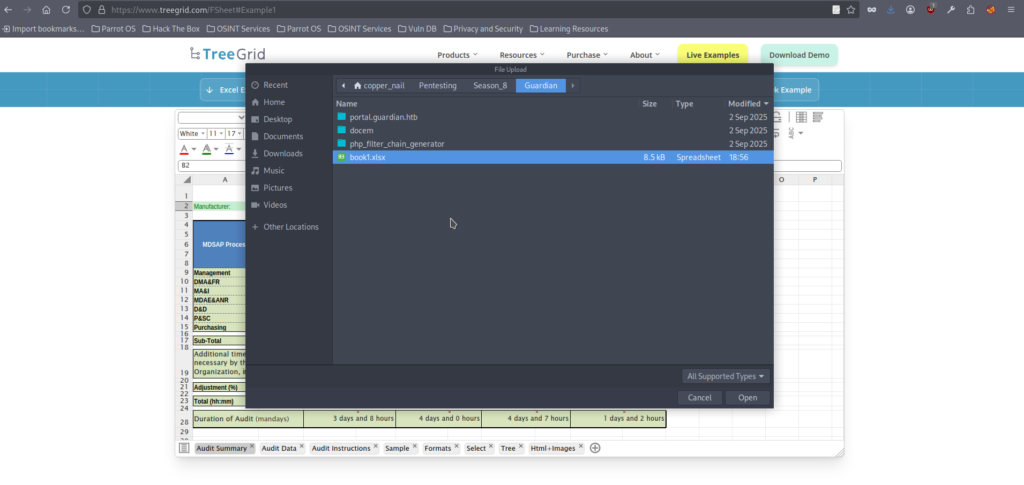Switch to copper_nail home path segment
The width and height of the screenshot is (1024, 485).
(x=380, y=86)
